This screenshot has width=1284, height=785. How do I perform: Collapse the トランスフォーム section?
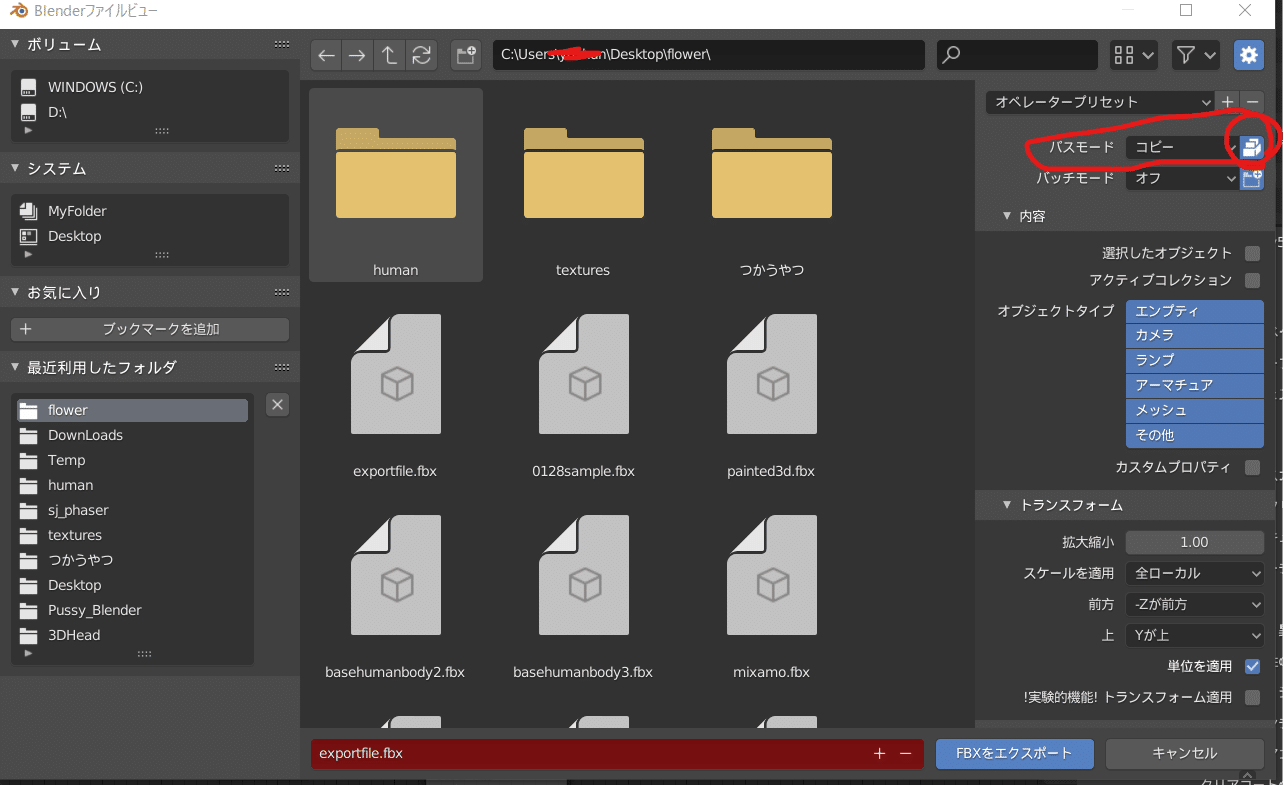pos(1007,505)
